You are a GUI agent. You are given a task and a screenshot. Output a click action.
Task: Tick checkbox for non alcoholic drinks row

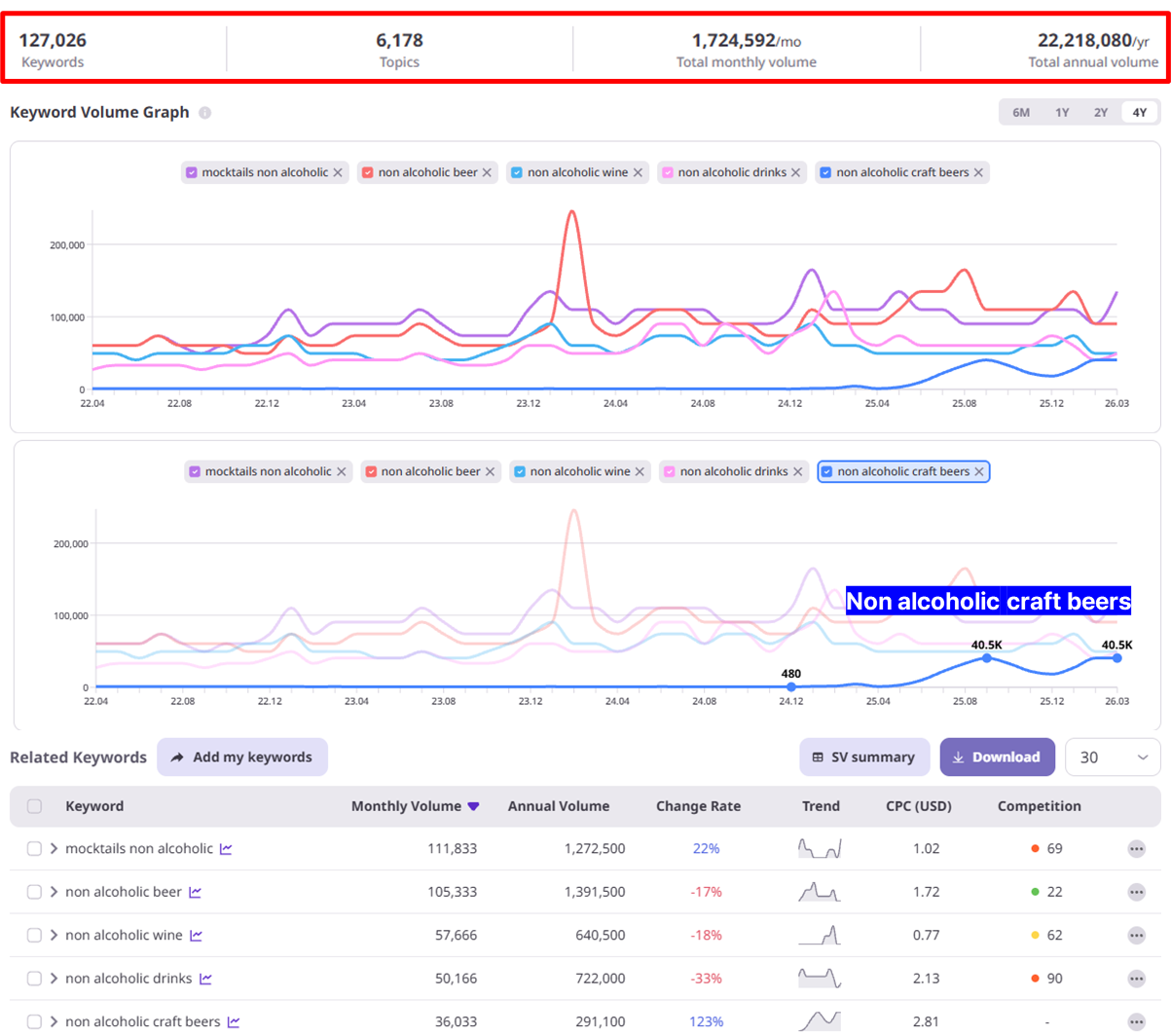point(34,979)
